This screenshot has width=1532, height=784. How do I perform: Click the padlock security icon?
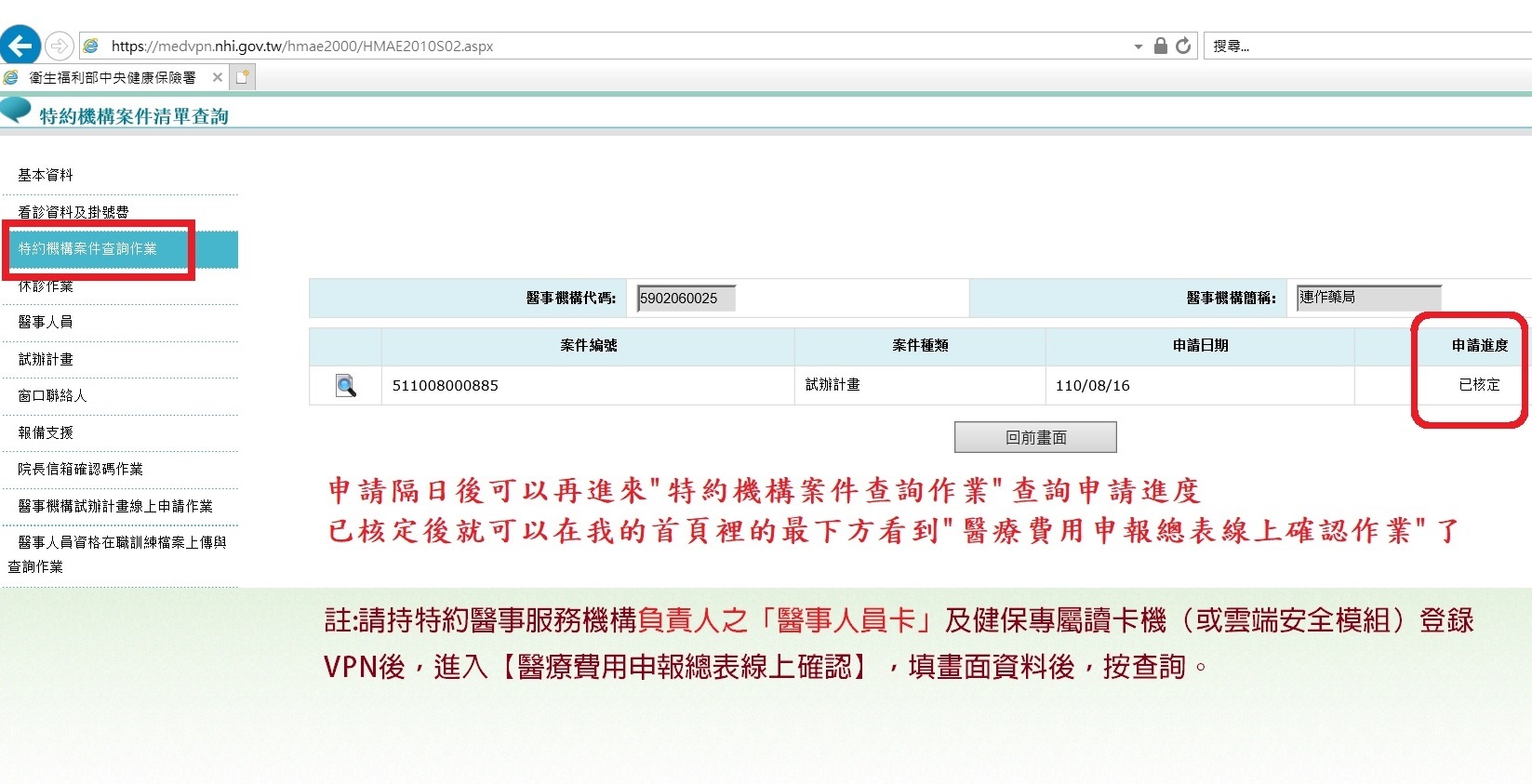coord(1160,46)
